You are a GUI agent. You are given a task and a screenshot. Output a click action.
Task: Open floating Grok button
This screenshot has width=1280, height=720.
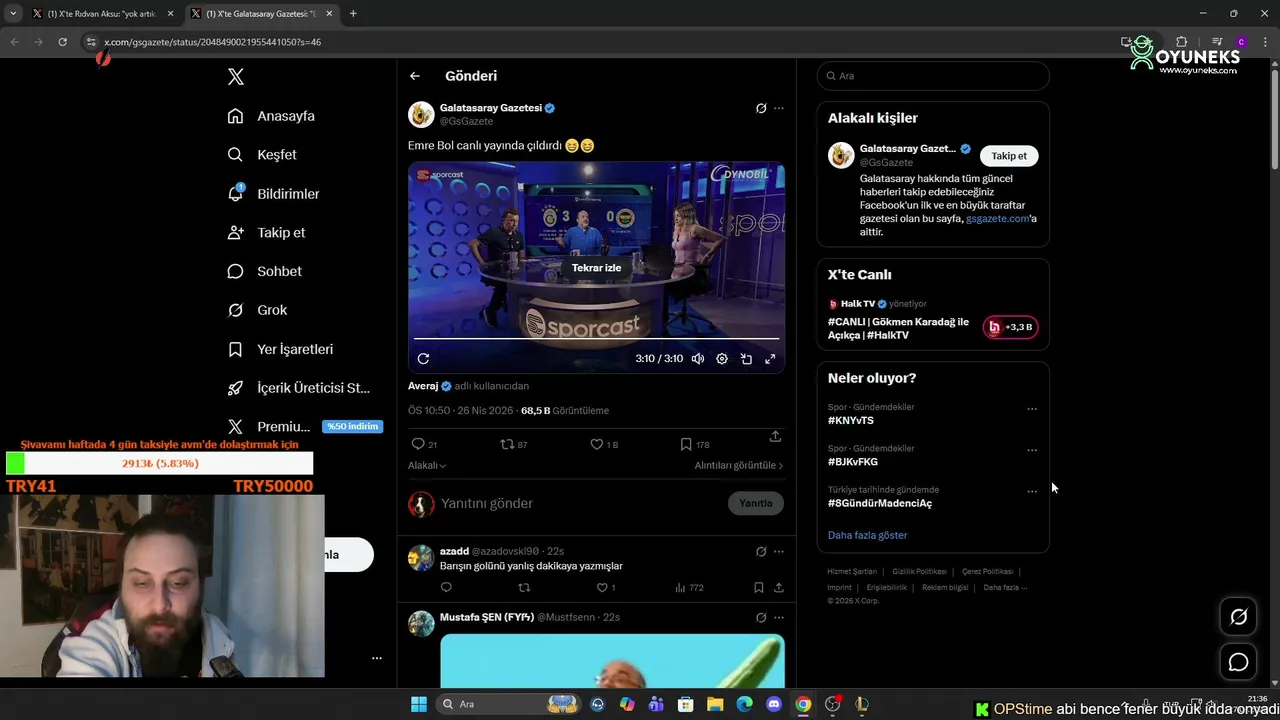[1238, 617]
